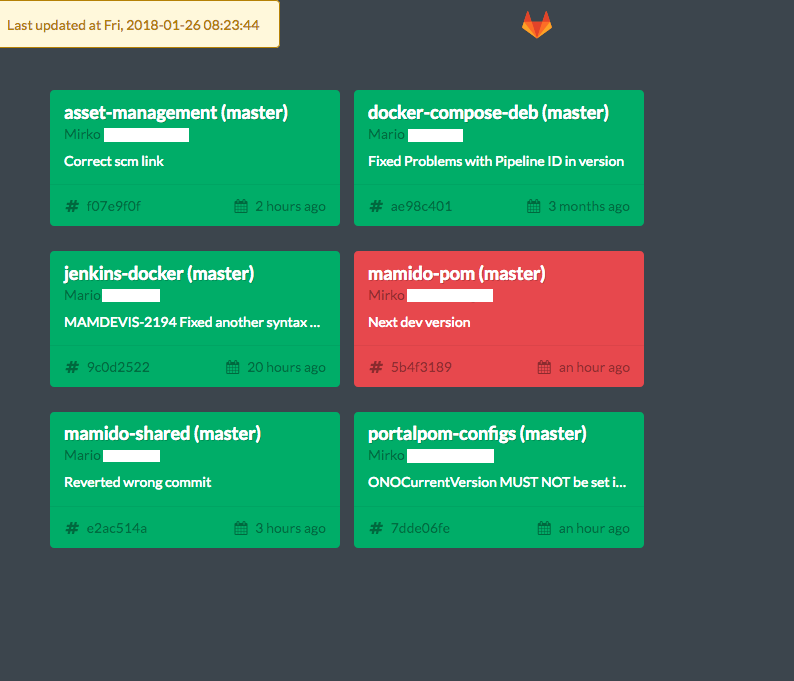Select message ONOCurrentVersion MUST NOT be set

(497, 482)
